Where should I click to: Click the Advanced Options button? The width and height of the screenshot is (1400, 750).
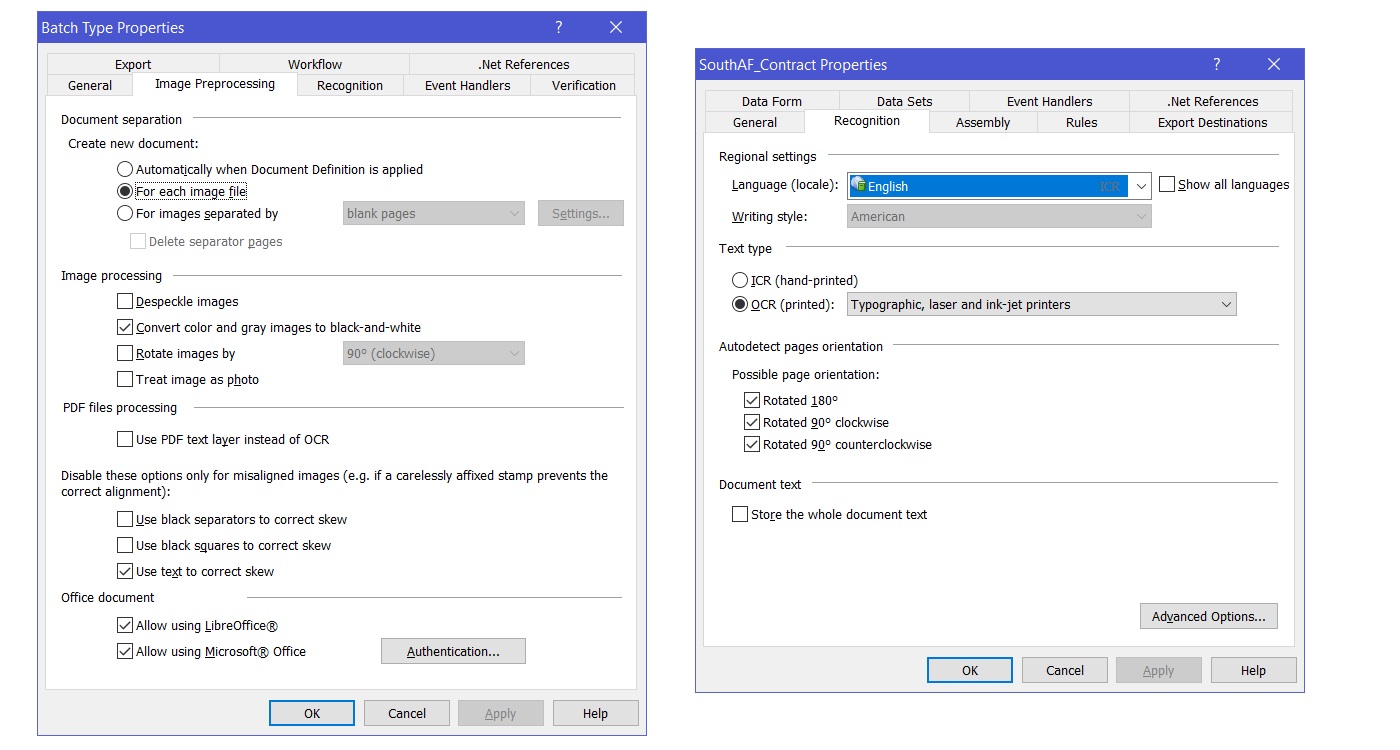click(x=1208, y=616)
